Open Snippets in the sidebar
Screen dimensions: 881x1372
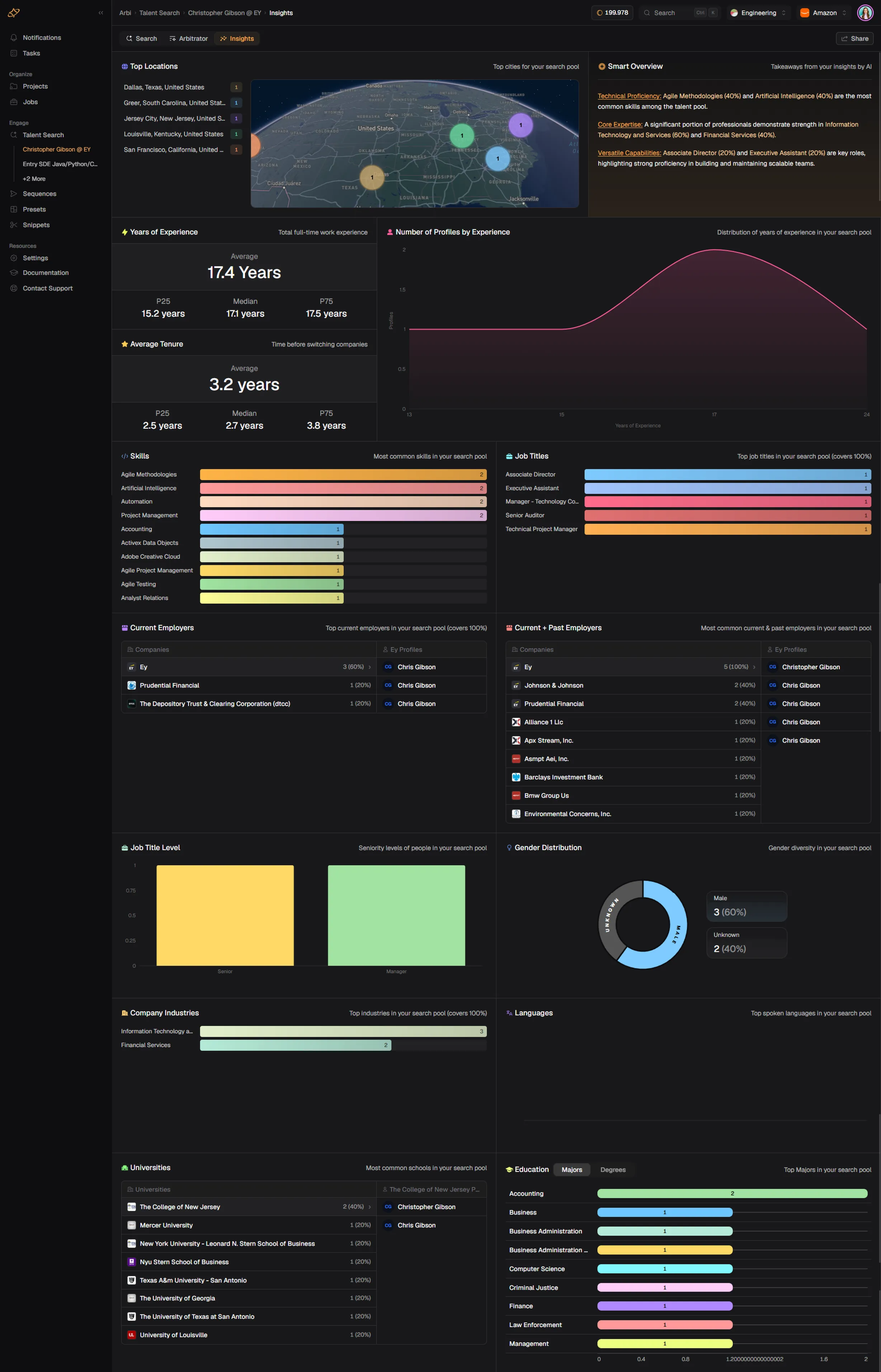36,225
